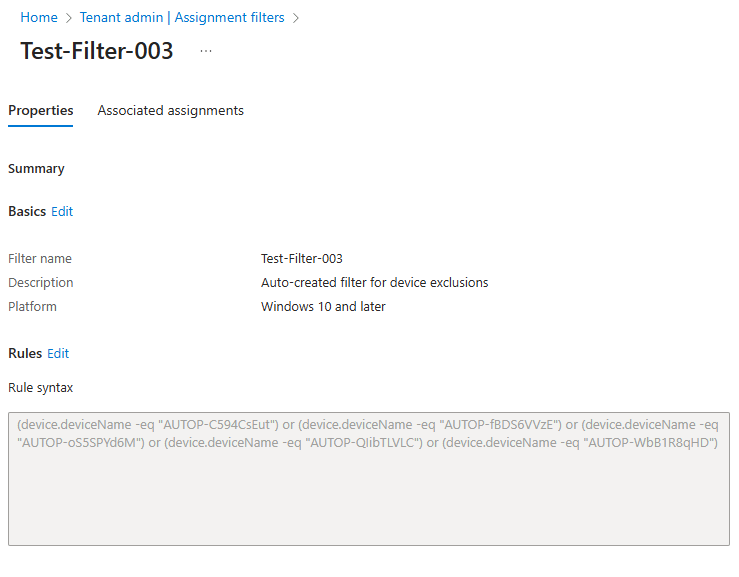Click the Rules section heading
The width and height of the screenshot is (739, 577).
pos(25,354)
